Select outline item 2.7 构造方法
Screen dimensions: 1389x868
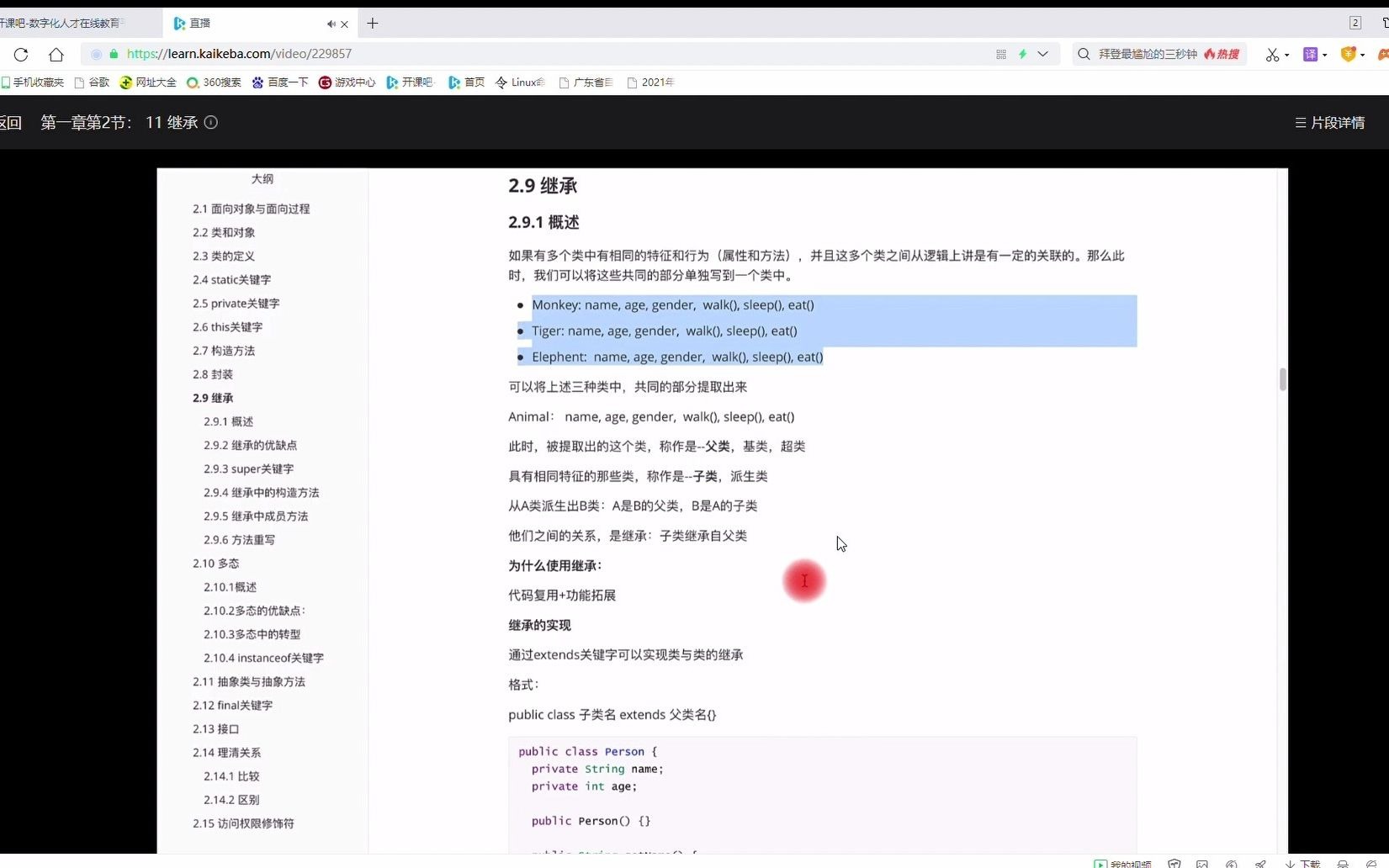[223, 350]
